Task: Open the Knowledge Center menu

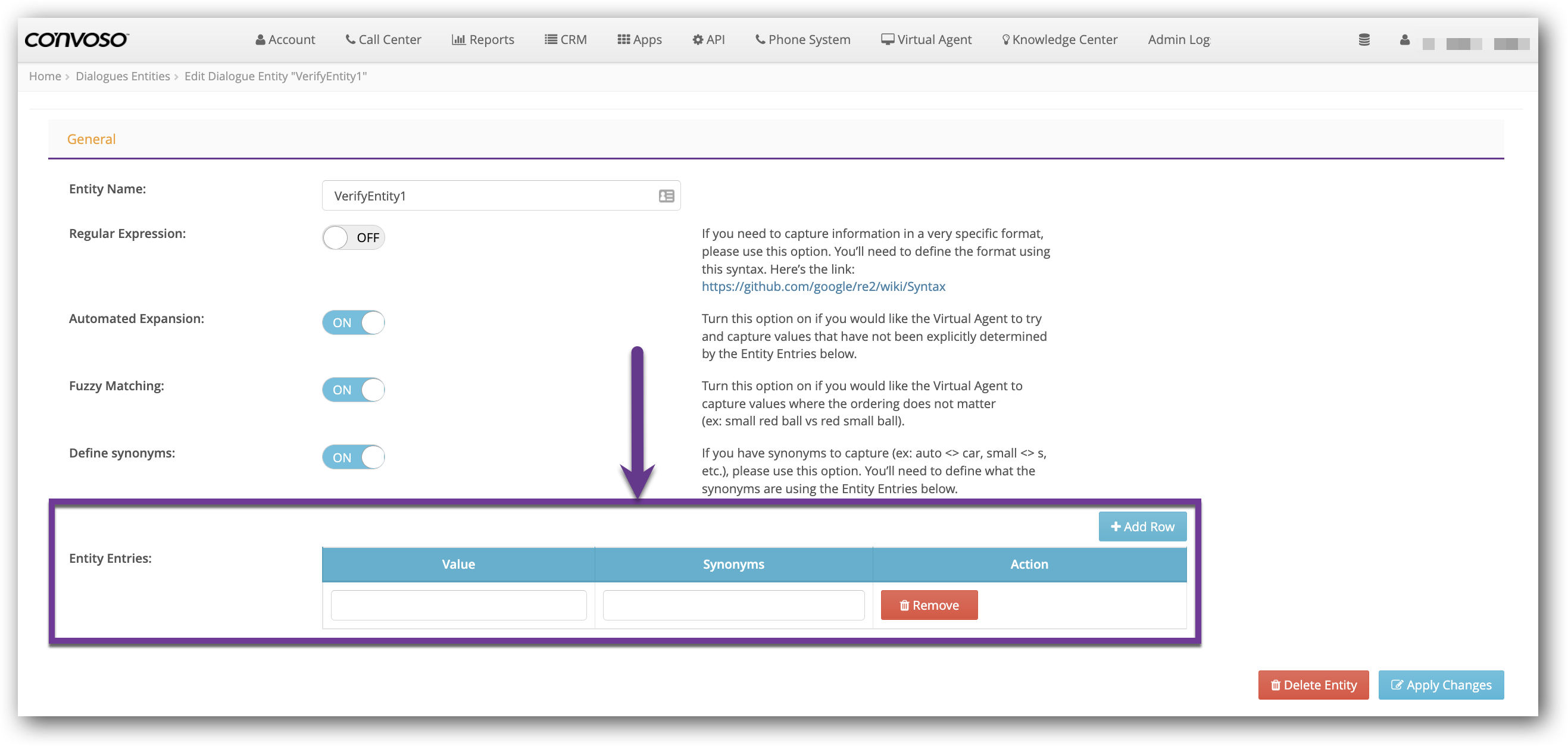Action: click(x=1060, y=39)
